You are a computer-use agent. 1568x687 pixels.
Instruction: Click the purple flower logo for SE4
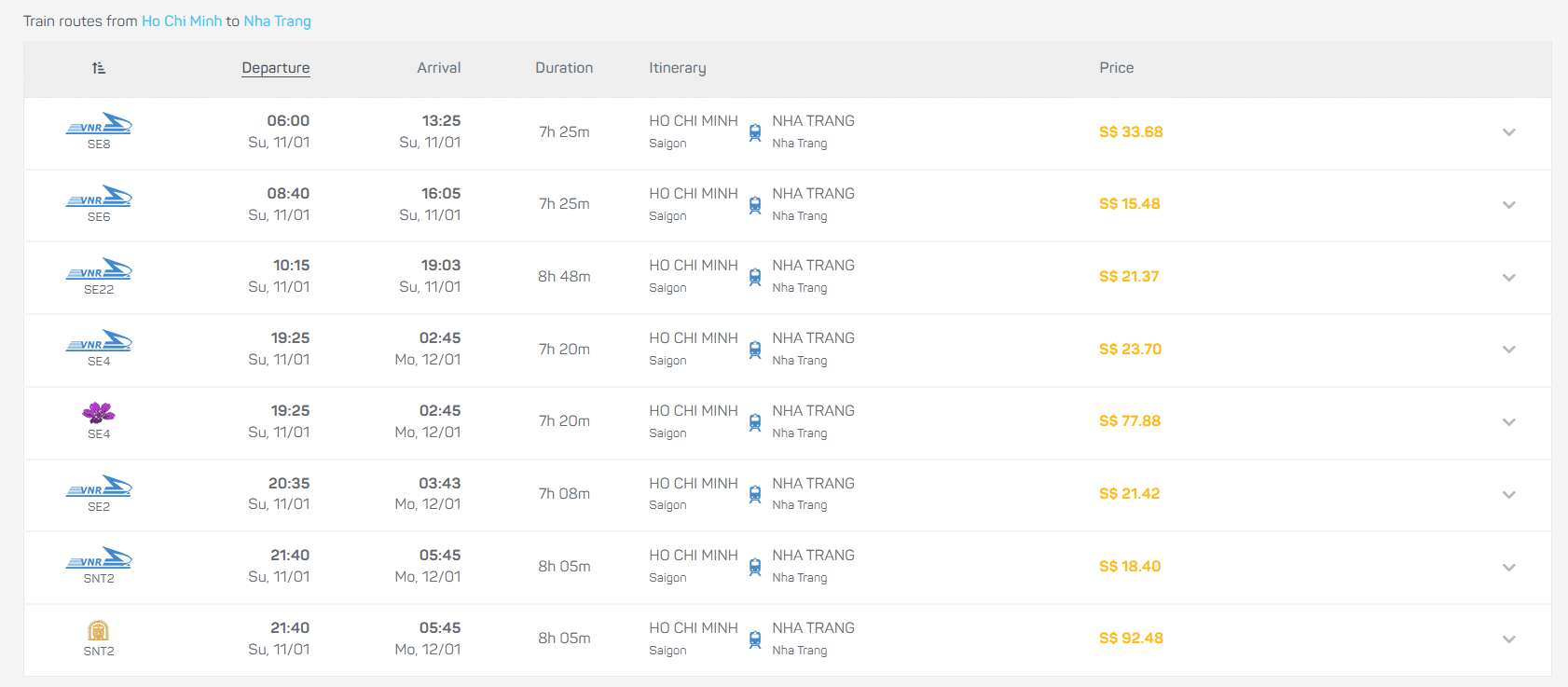coord(99,413)
